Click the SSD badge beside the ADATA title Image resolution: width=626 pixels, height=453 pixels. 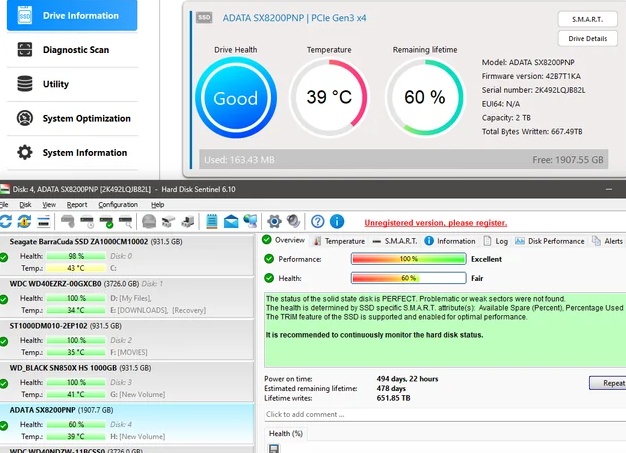coord(204,18)
